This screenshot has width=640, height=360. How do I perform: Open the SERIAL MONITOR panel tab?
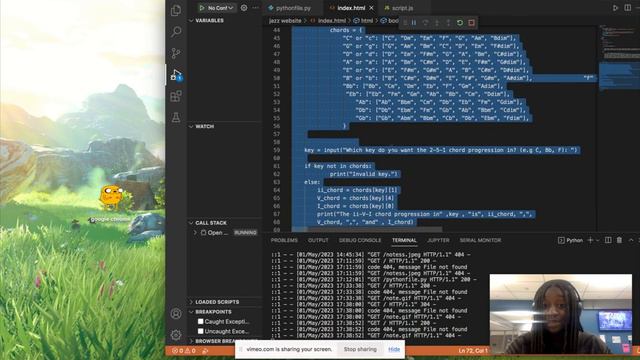pos(480,240)
